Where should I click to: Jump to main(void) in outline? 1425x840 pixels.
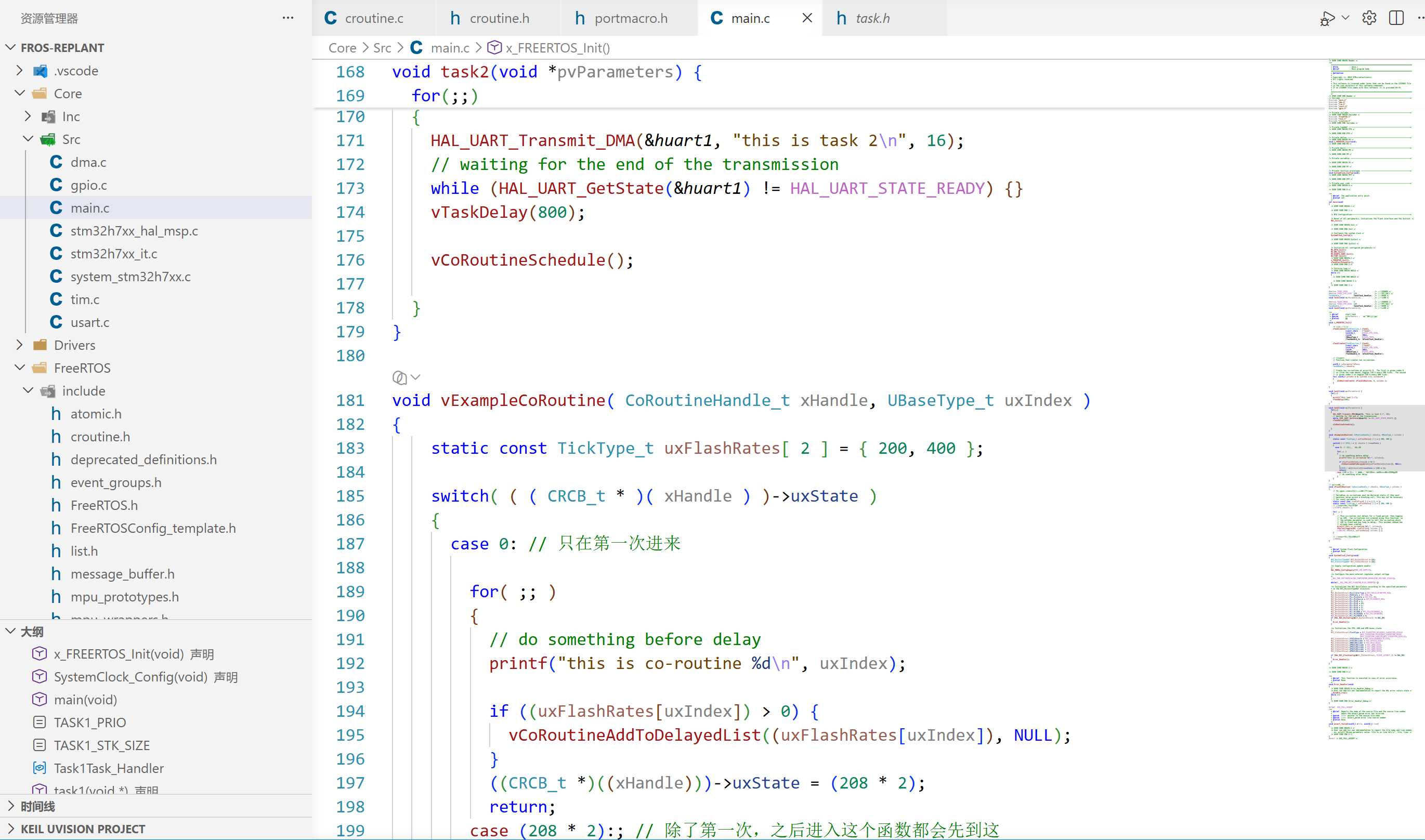coord(155,700)
